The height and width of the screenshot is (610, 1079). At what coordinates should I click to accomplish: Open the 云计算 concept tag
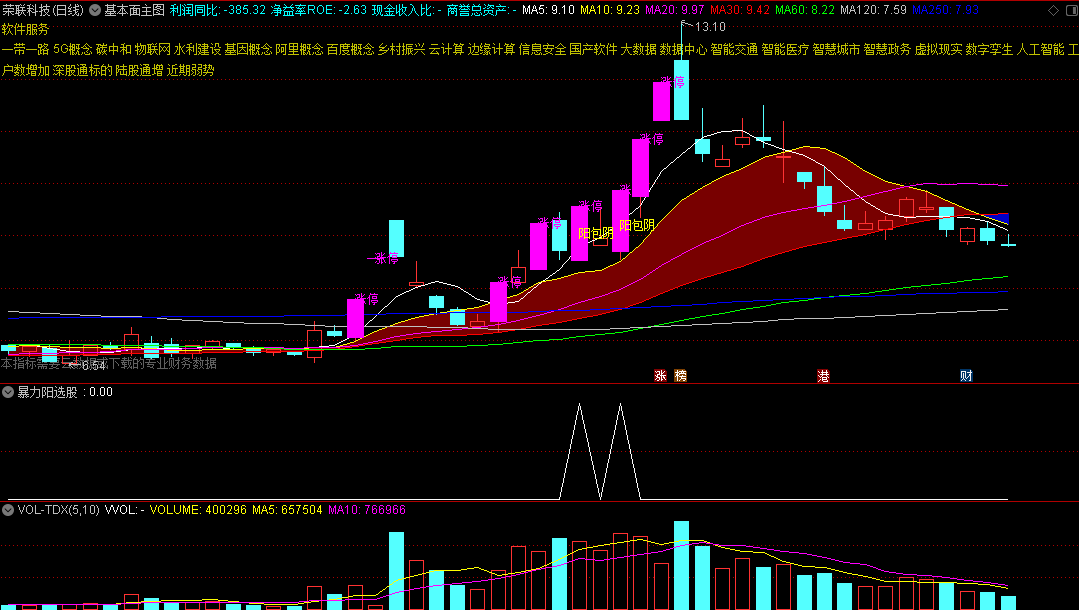click(x=447, y=50)
